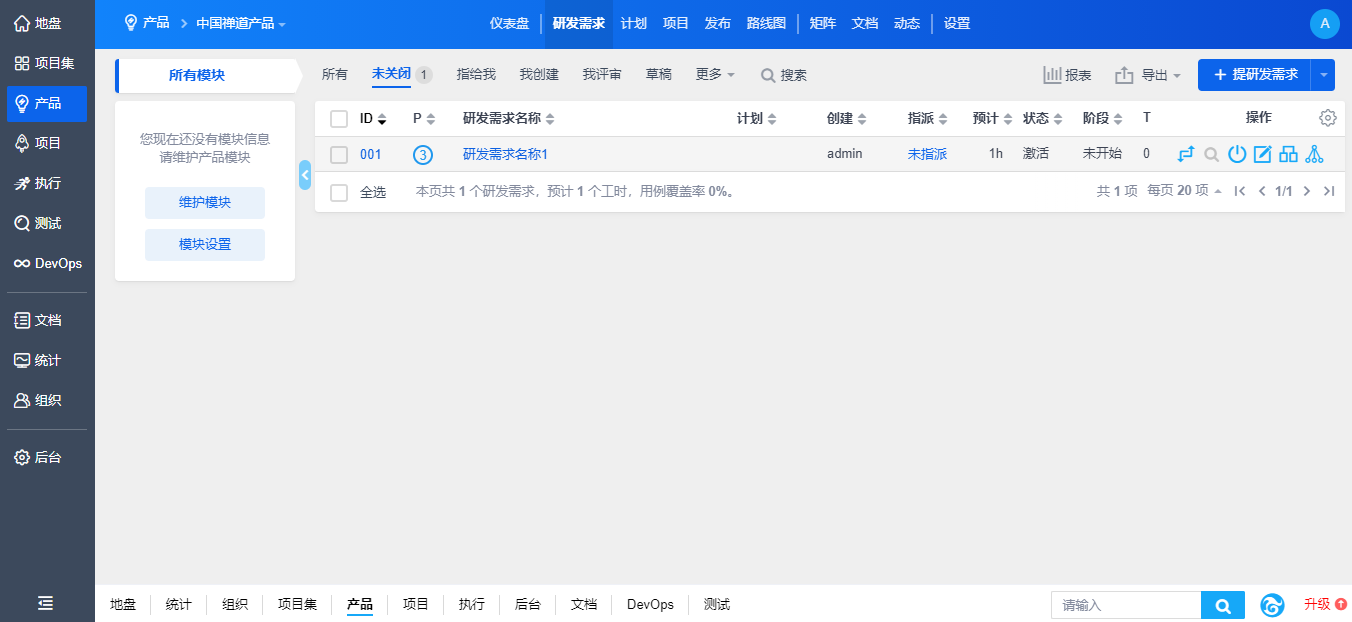
Task: Click the create test case icon in row 001
Action: click(x=1288, y=154)
